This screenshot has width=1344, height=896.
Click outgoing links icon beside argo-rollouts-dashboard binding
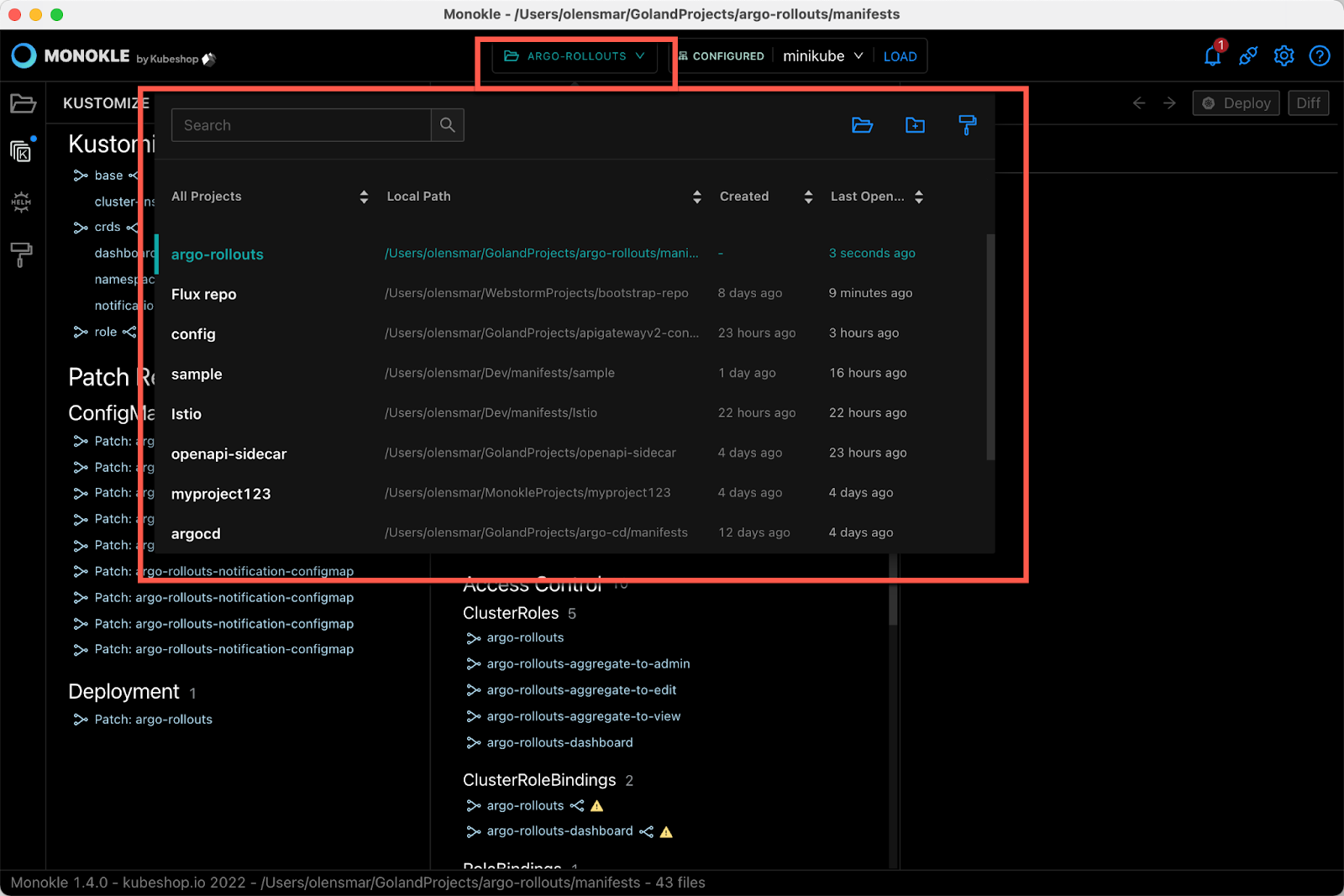click(x=646, y=832)
